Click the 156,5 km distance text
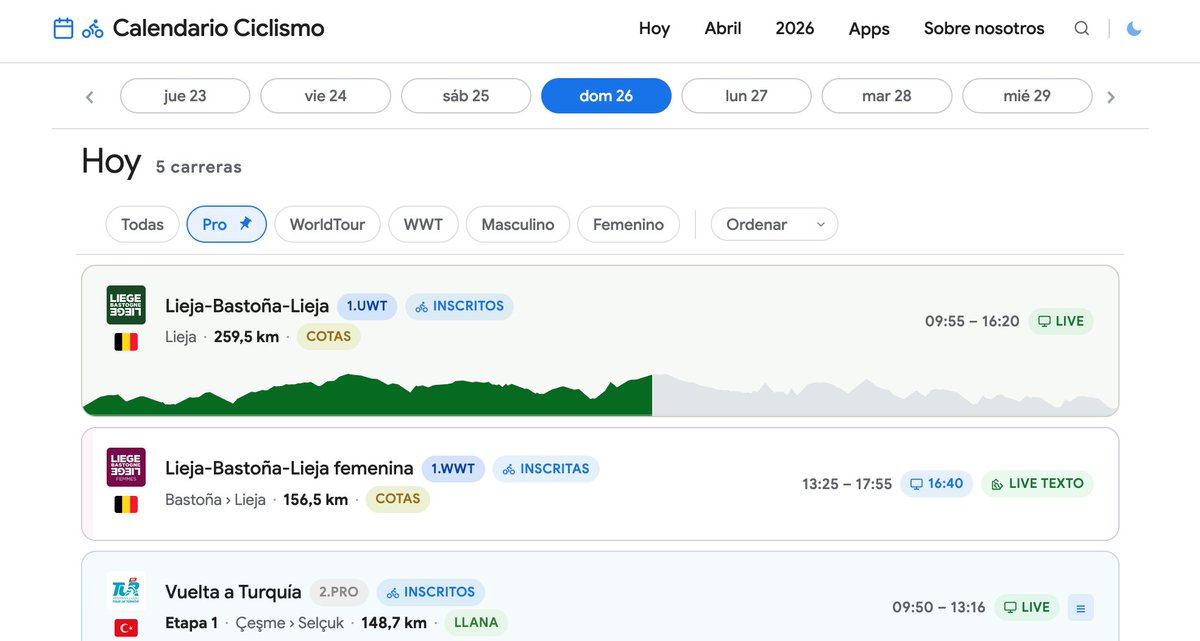The image size is (1200, 641). 316,499
